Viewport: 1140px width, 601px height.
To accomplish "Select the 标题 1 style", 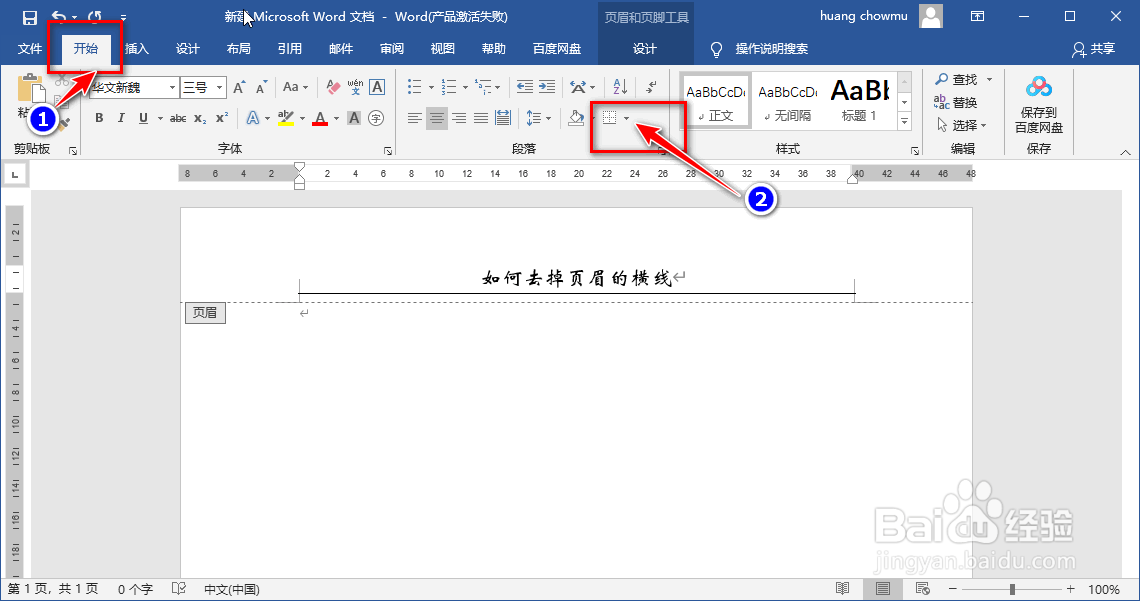I will (859, 101).
